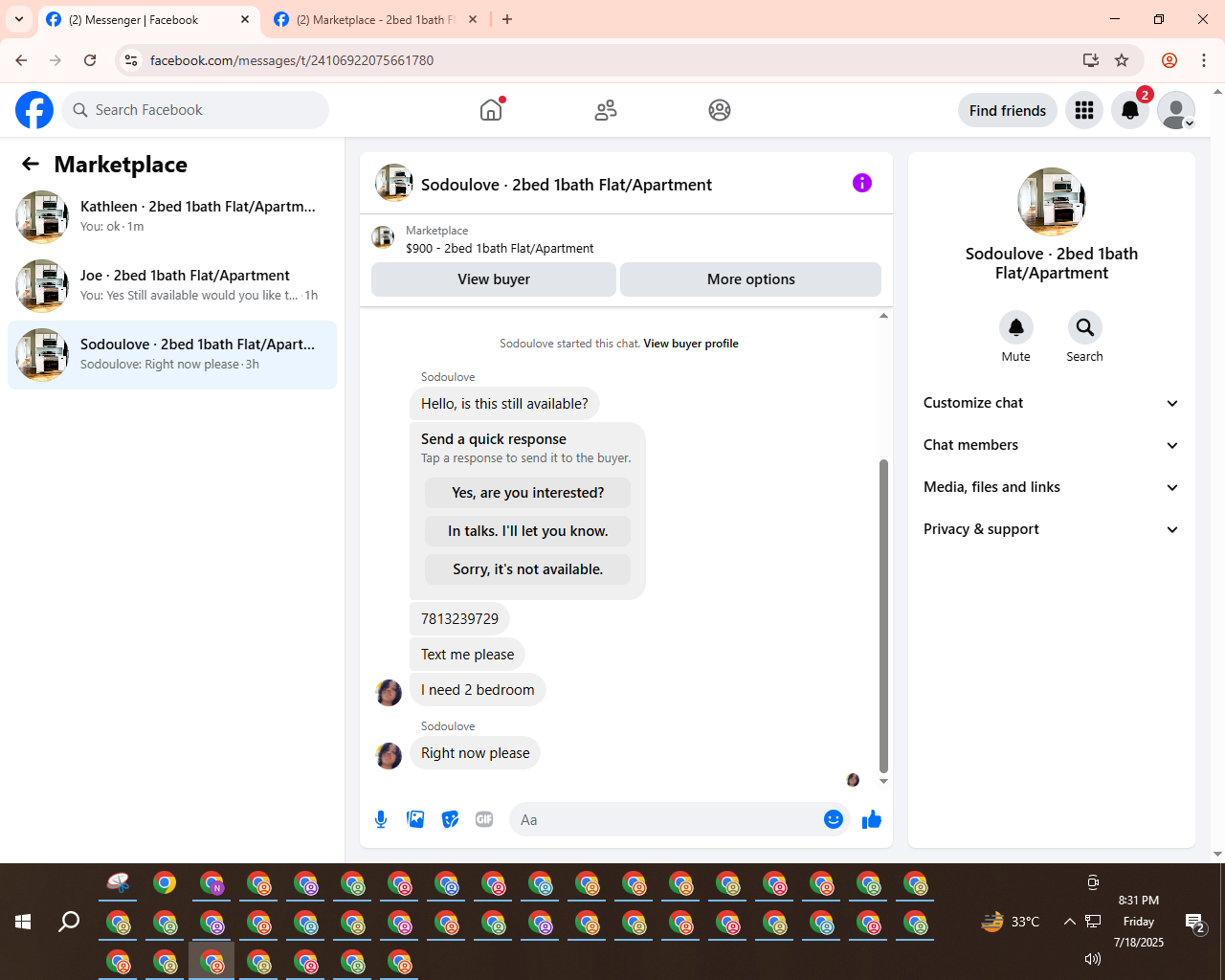The height and width of the screenshot is (980, 1225).
Task: Switch to Marketplace 2bed 1bath browser tab
Action: tap(373, 19)
